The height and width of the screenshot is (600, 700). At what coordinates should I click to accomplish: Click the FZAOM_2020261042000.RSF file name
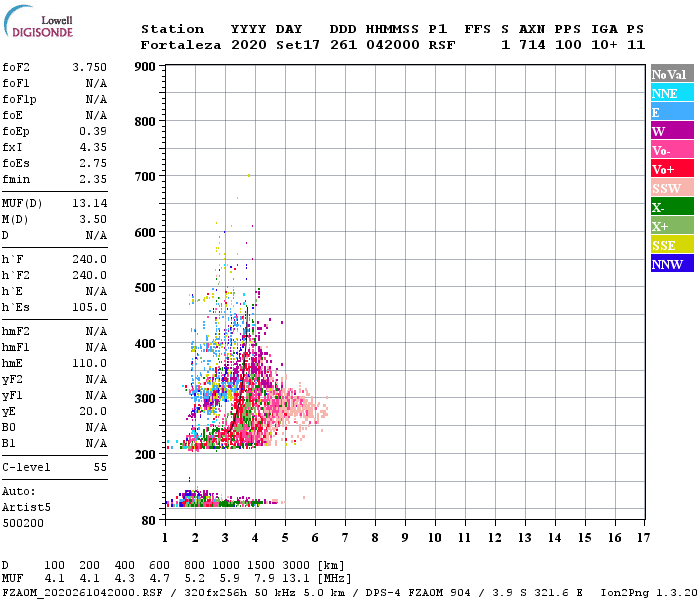click(82, 593)
